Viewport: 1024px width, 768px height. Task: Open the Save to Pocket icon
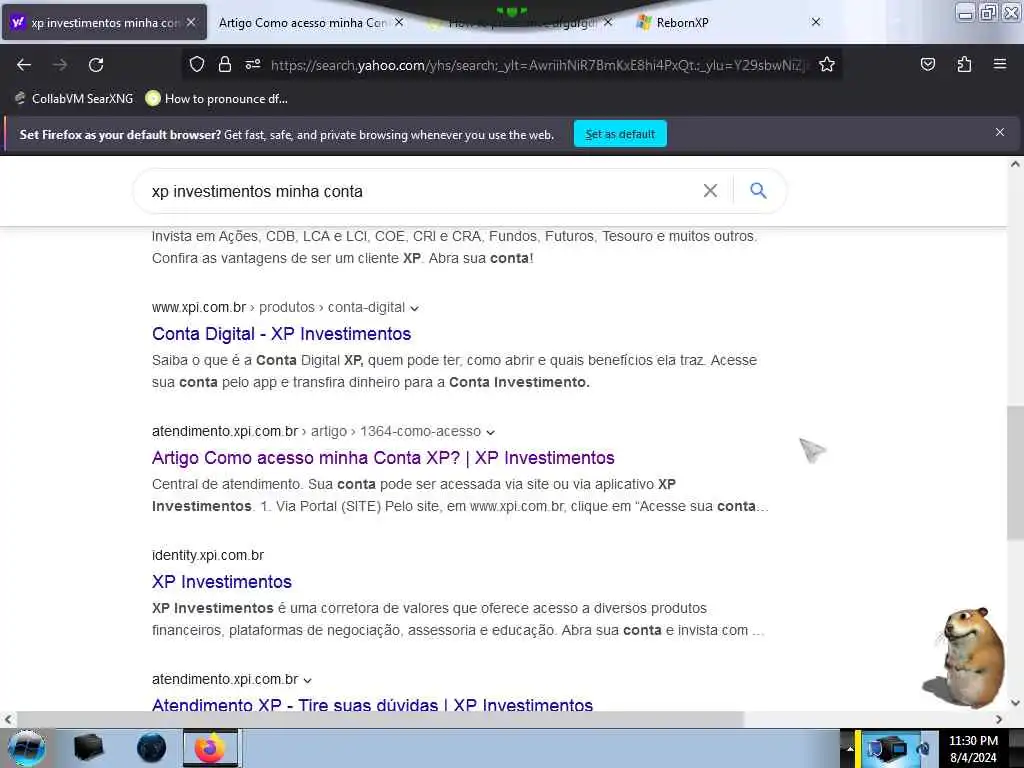(927, 64)
